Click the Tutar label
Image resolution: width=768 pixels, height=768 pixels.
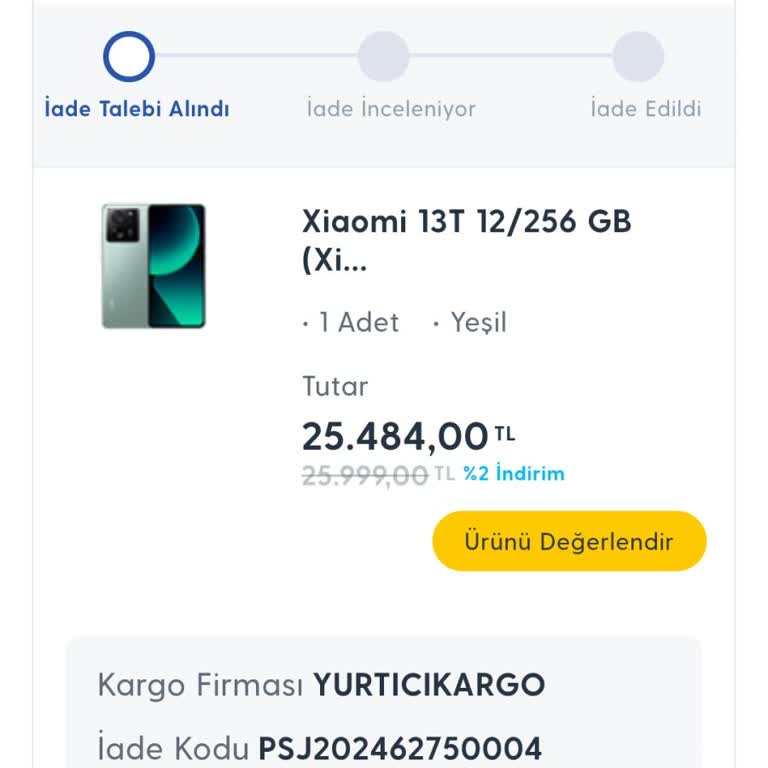[335, 386]
